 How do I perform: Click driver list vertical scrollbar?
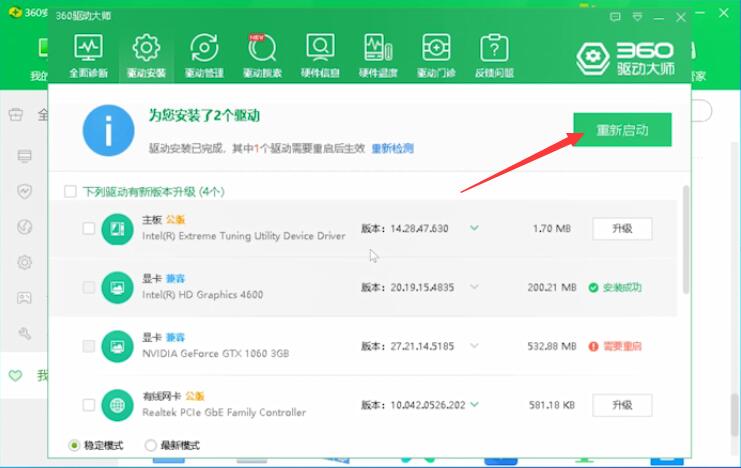click(686, 240)
